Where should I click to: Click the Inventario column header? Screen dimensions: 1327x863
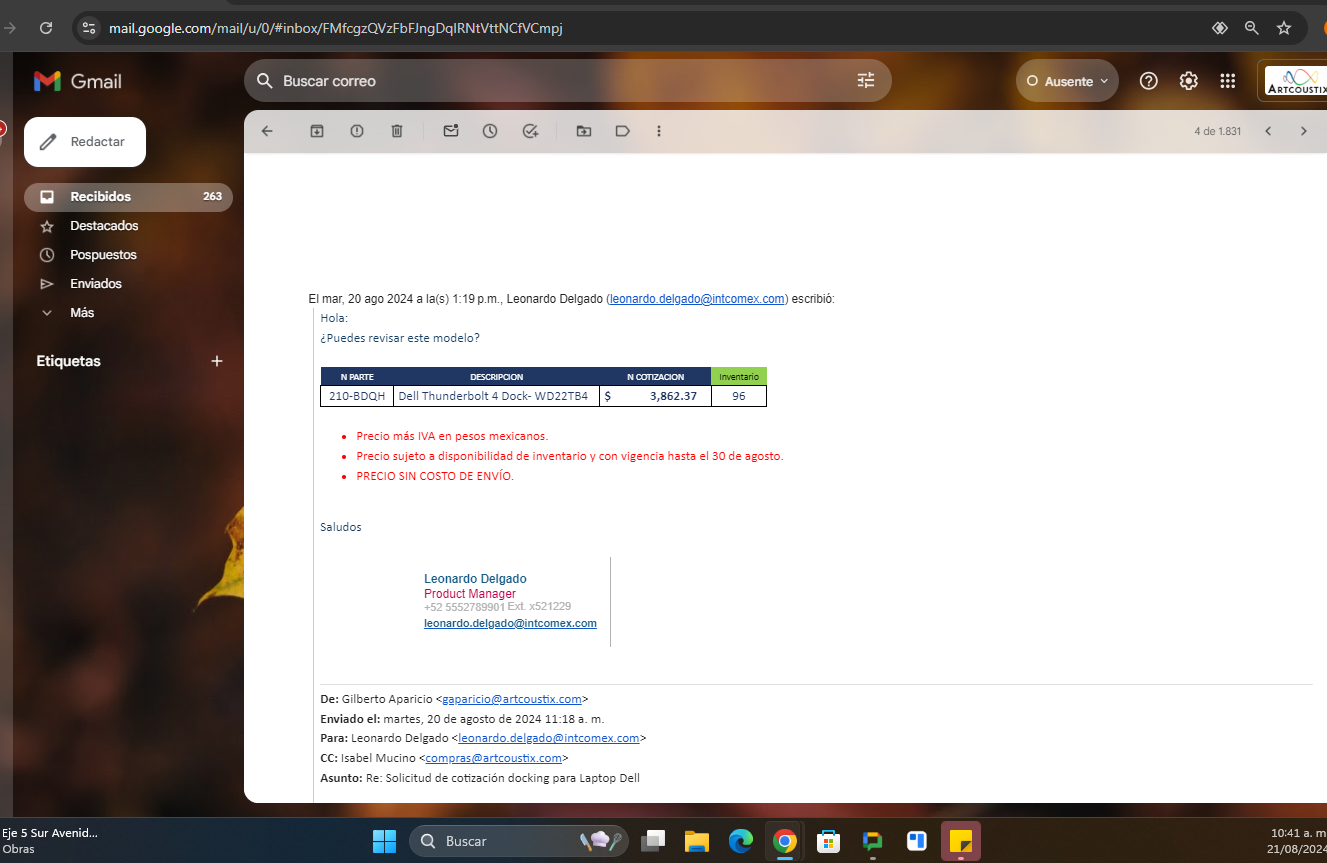point(739,377)
